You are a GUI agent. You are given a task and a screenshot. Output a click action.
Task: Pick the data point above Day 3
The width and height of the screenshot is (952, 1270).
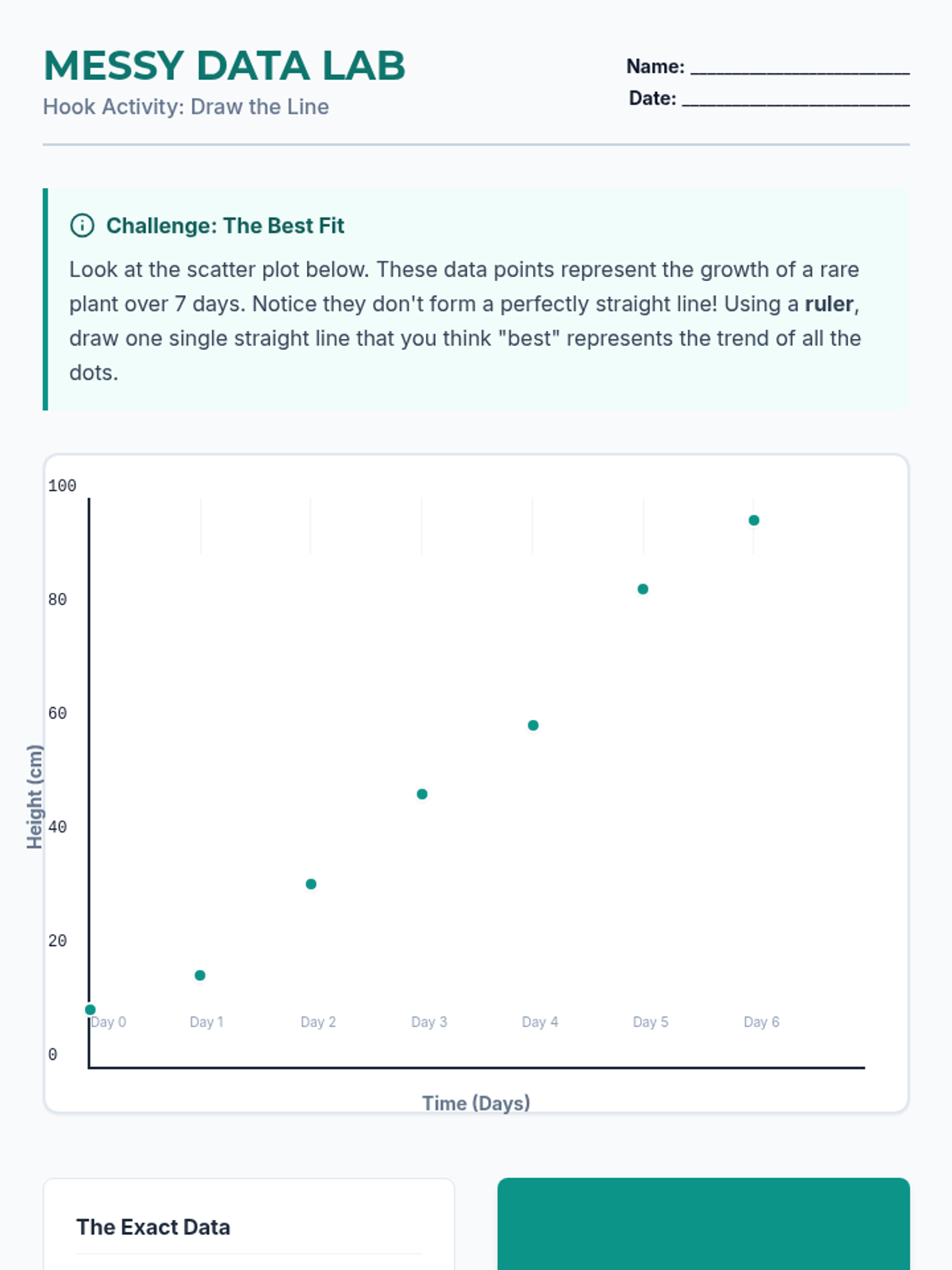pos(422,795)
